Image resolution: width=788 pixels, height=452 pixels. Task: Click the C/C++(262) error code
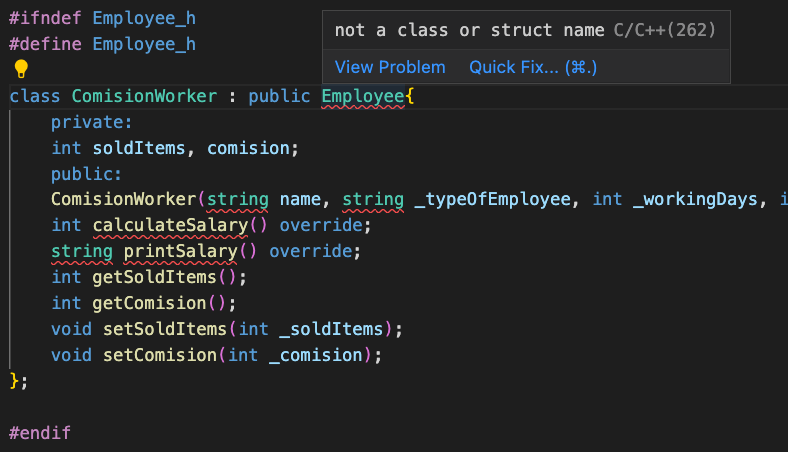pyautogui.click(x=664, y=30)
